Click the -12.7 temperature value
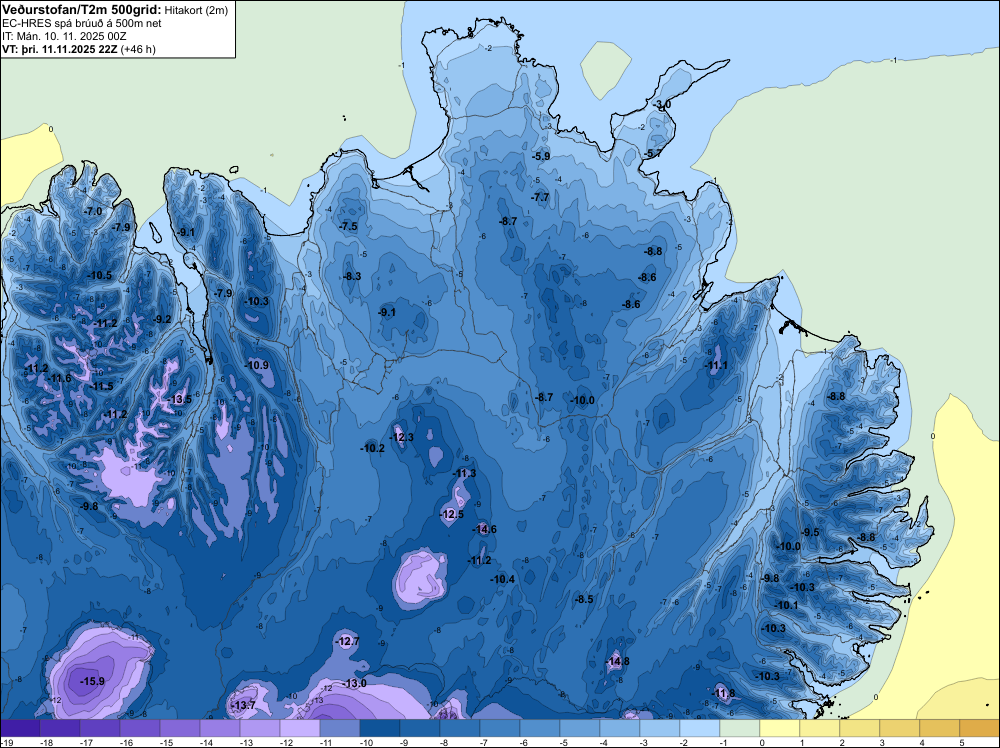 [x=348, y=641]
